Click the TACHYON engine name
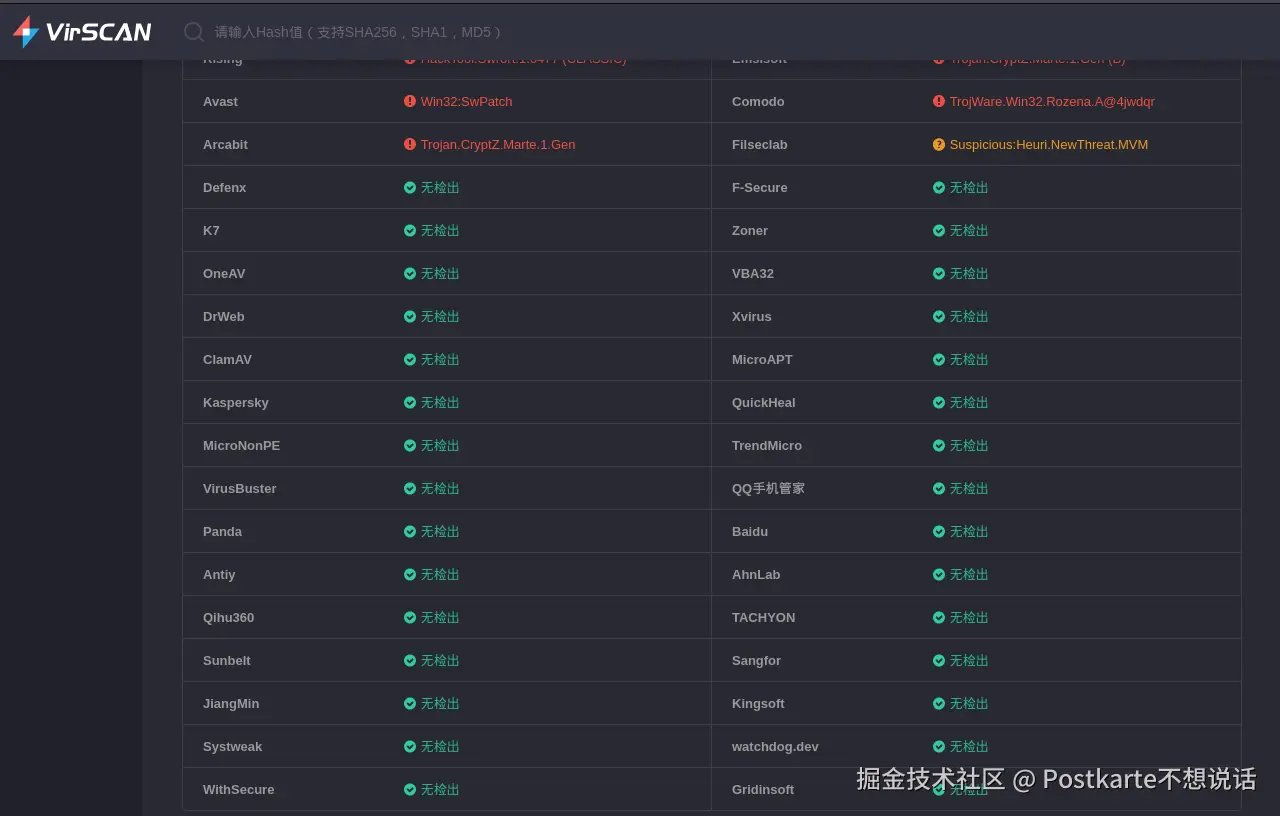The image size is (1280, 816). [764, 618]
